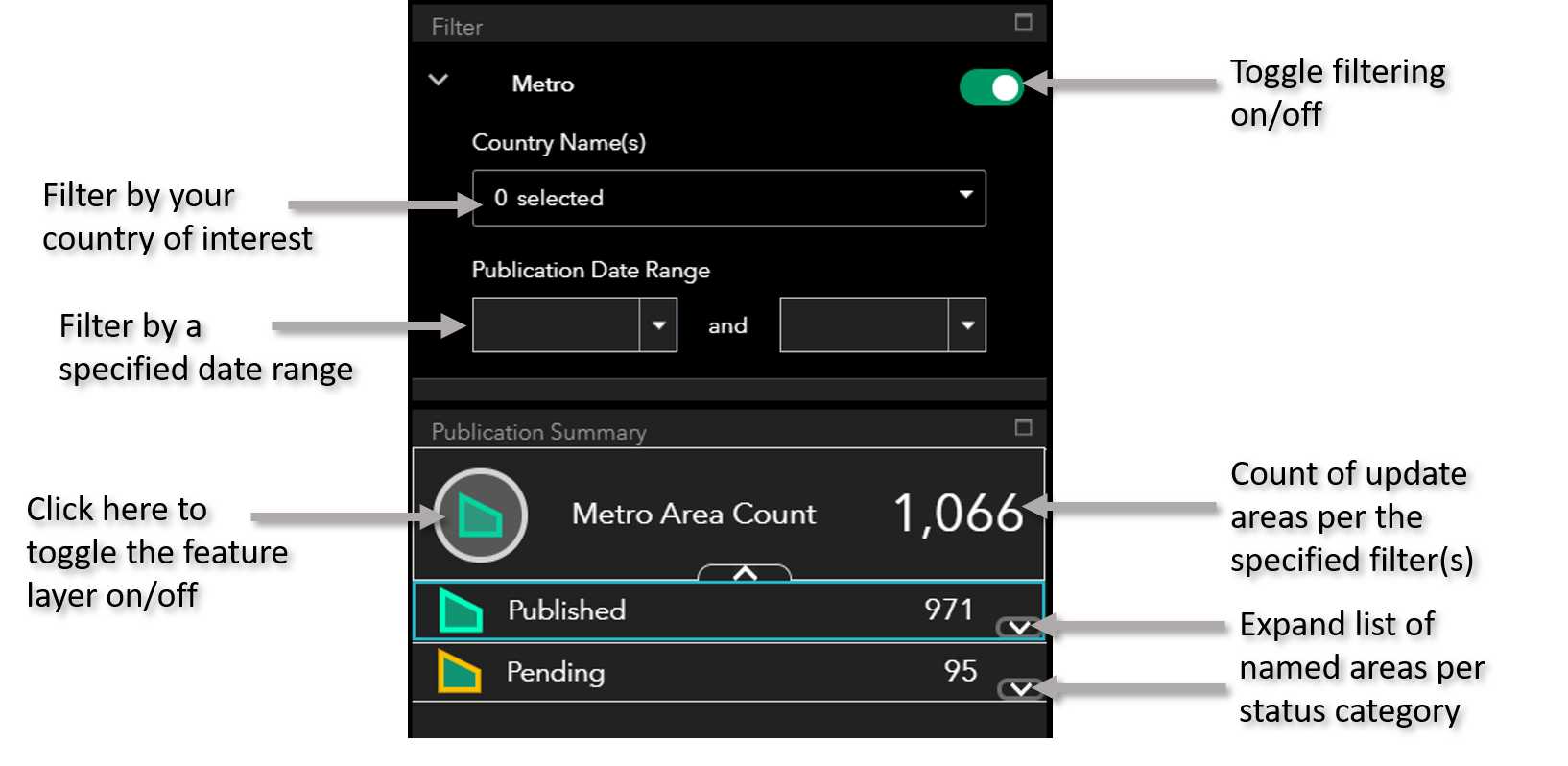Maximize the Publication Summary panel
Viewport: 1568px width, 766px height.
click(1024, 427)
